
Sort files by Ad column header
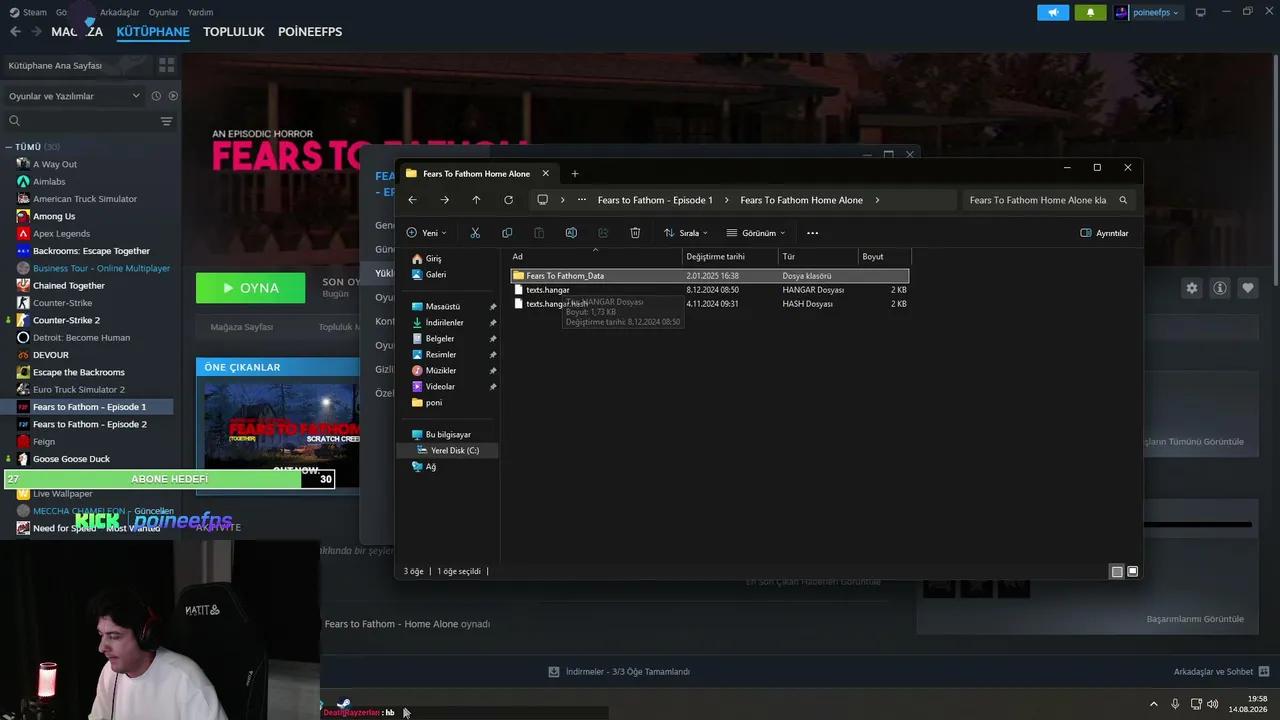(x=595, y=257)
